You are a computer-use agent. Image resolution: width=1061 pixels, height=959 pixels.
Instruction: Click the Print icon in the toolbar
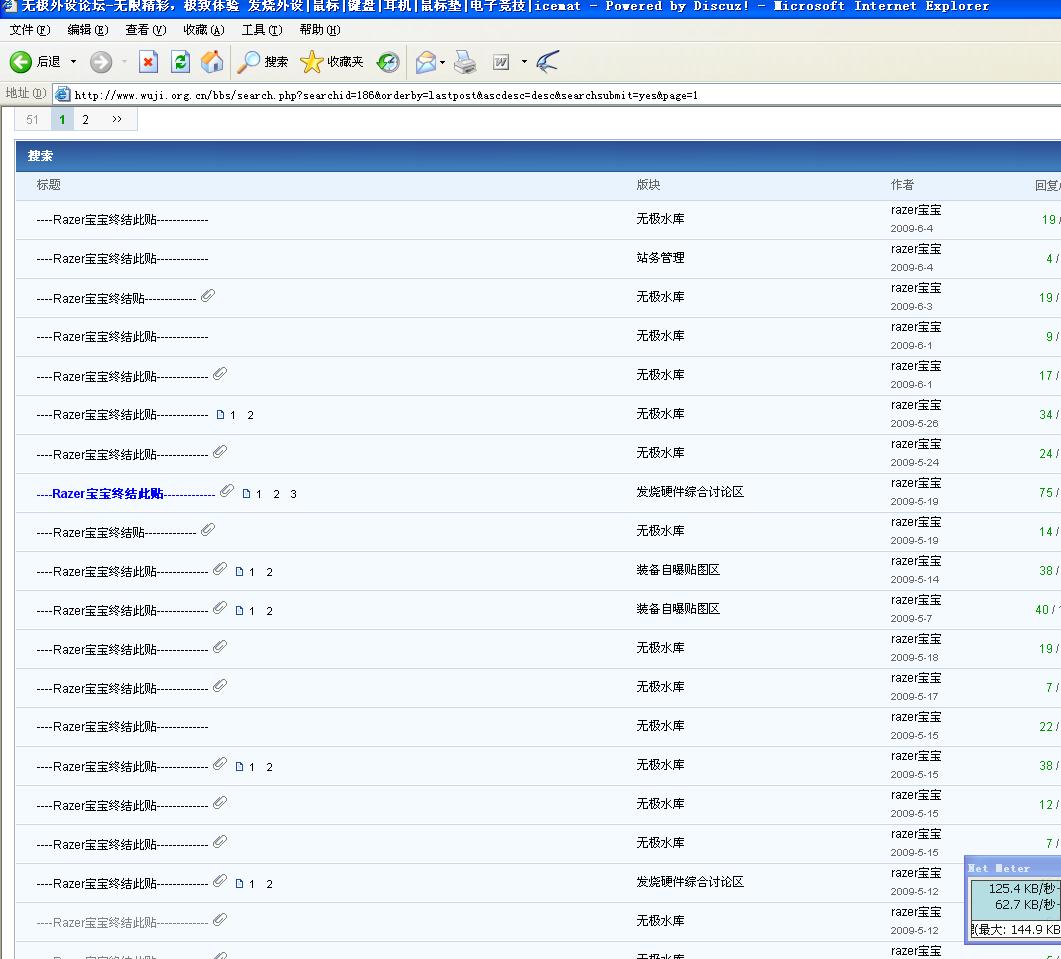tap(464, 62)
